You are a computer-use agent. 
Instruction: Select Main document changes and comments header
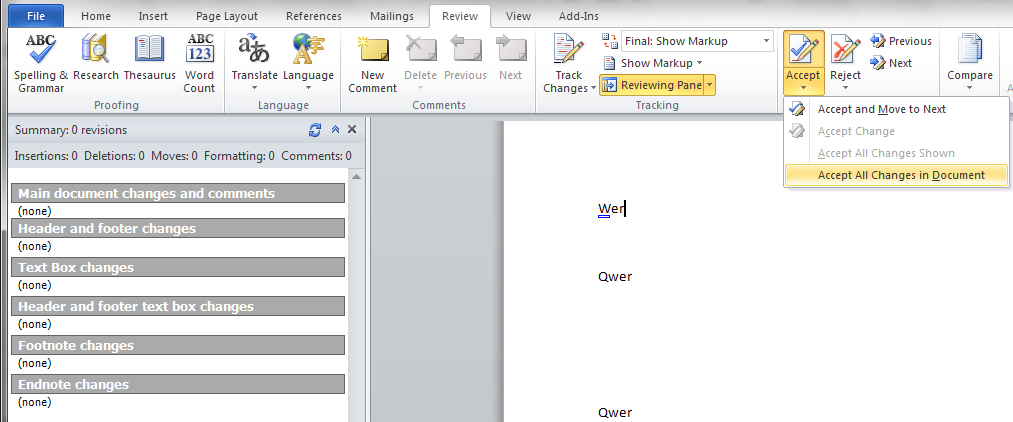click(178, 193)
